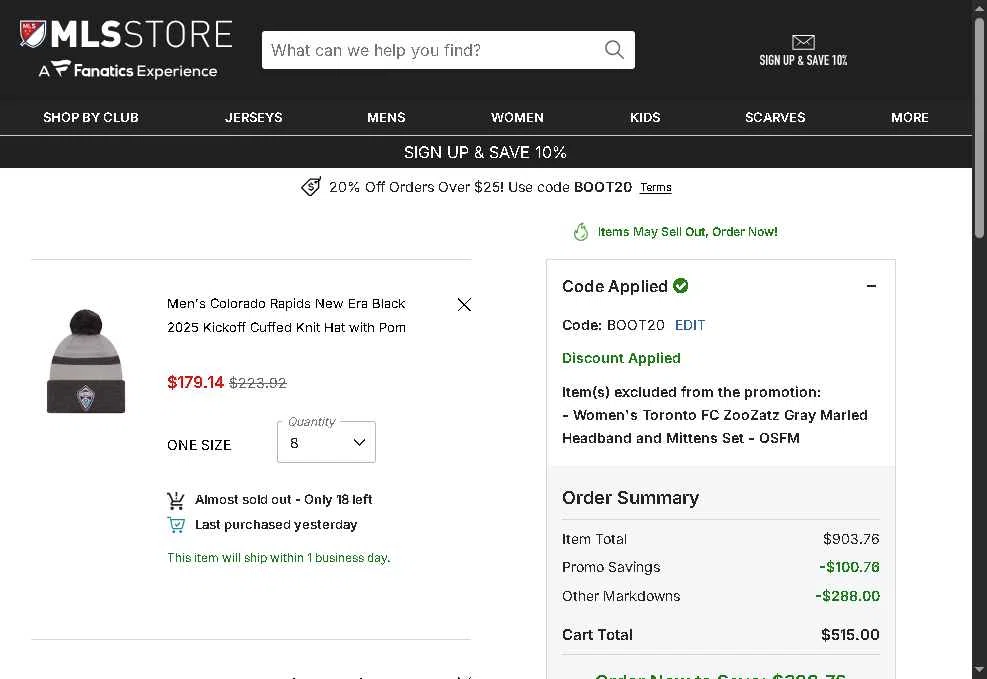Click the flame sell-out icon
Image resolution: width=987 pixels, height=679 pixels.
coord(580,232)
